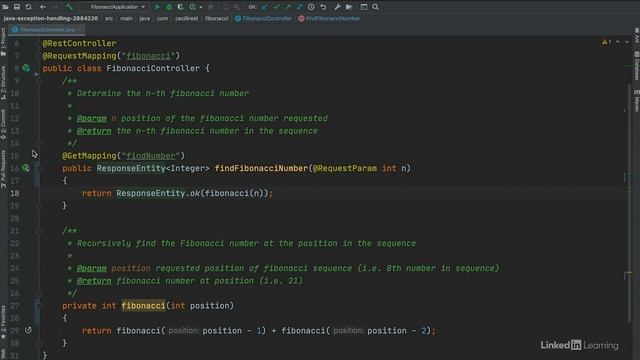Click the Save All toolbar icon
The image size is (640, 360).
click(17, 7)
